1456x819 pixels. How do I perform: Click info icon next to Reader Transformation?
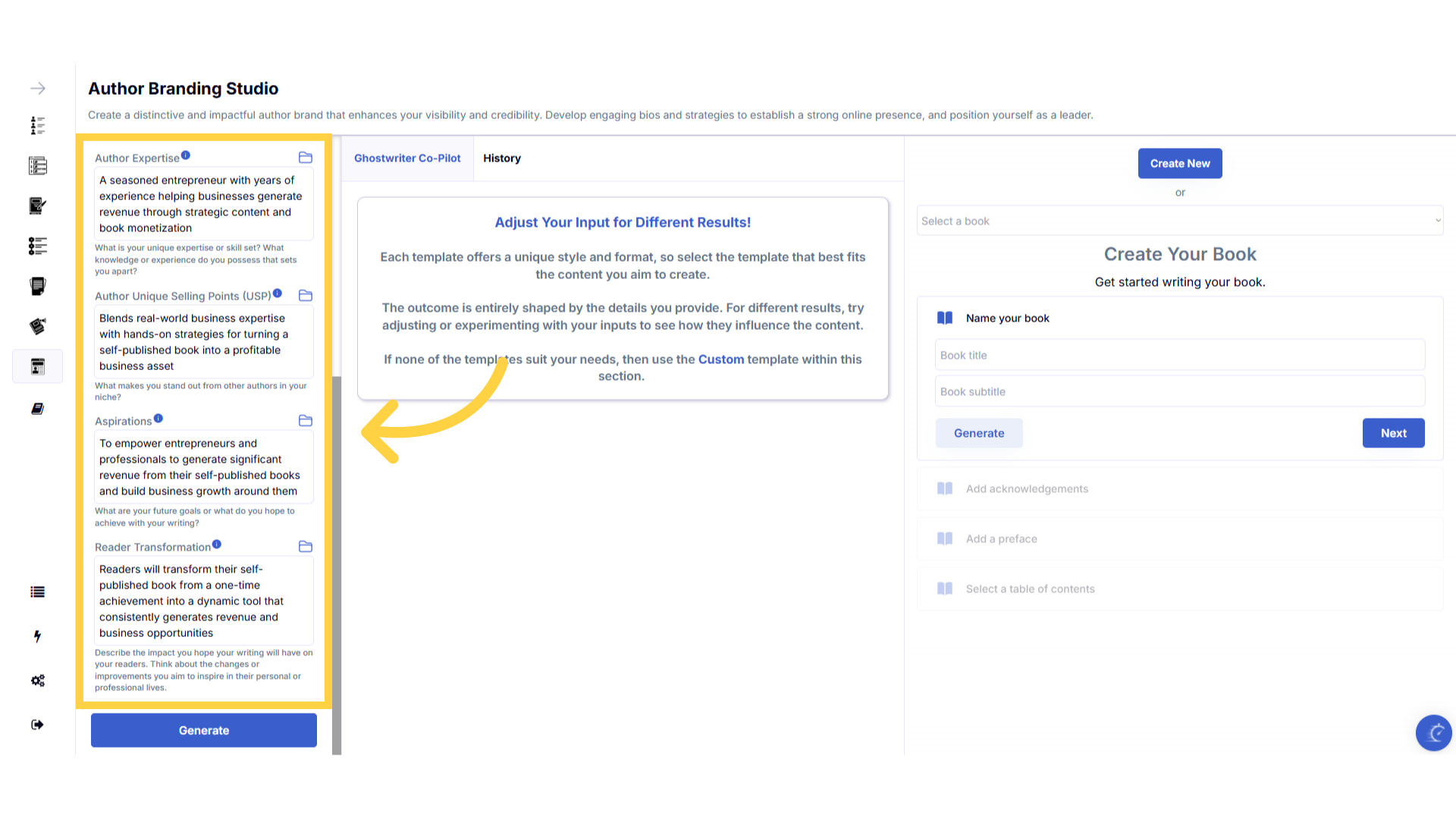[x=217, y=544]
